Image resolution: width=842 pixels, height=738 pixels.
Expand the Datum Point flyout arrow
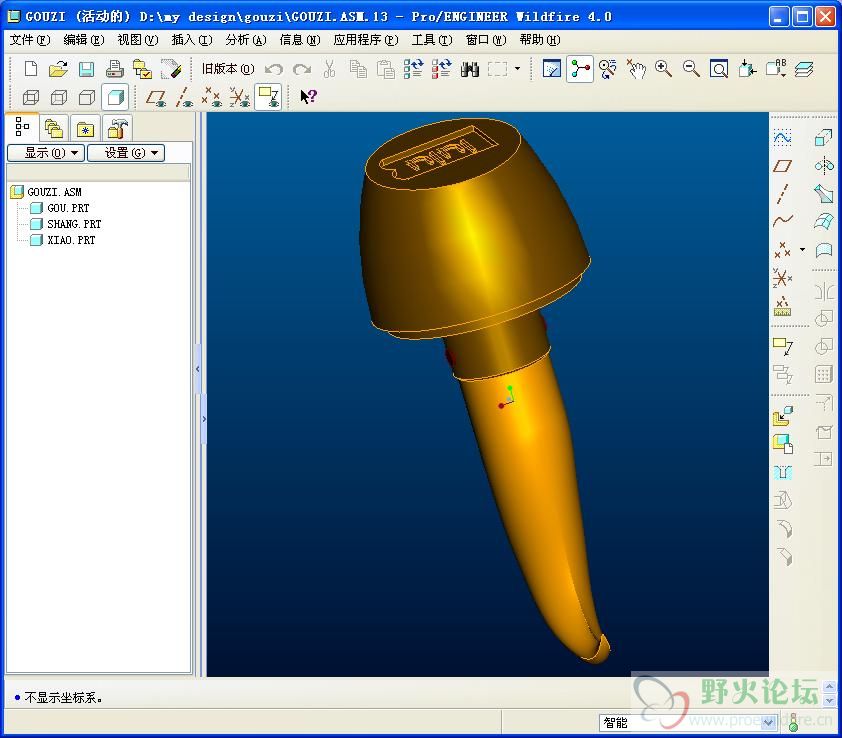[802, 250]
